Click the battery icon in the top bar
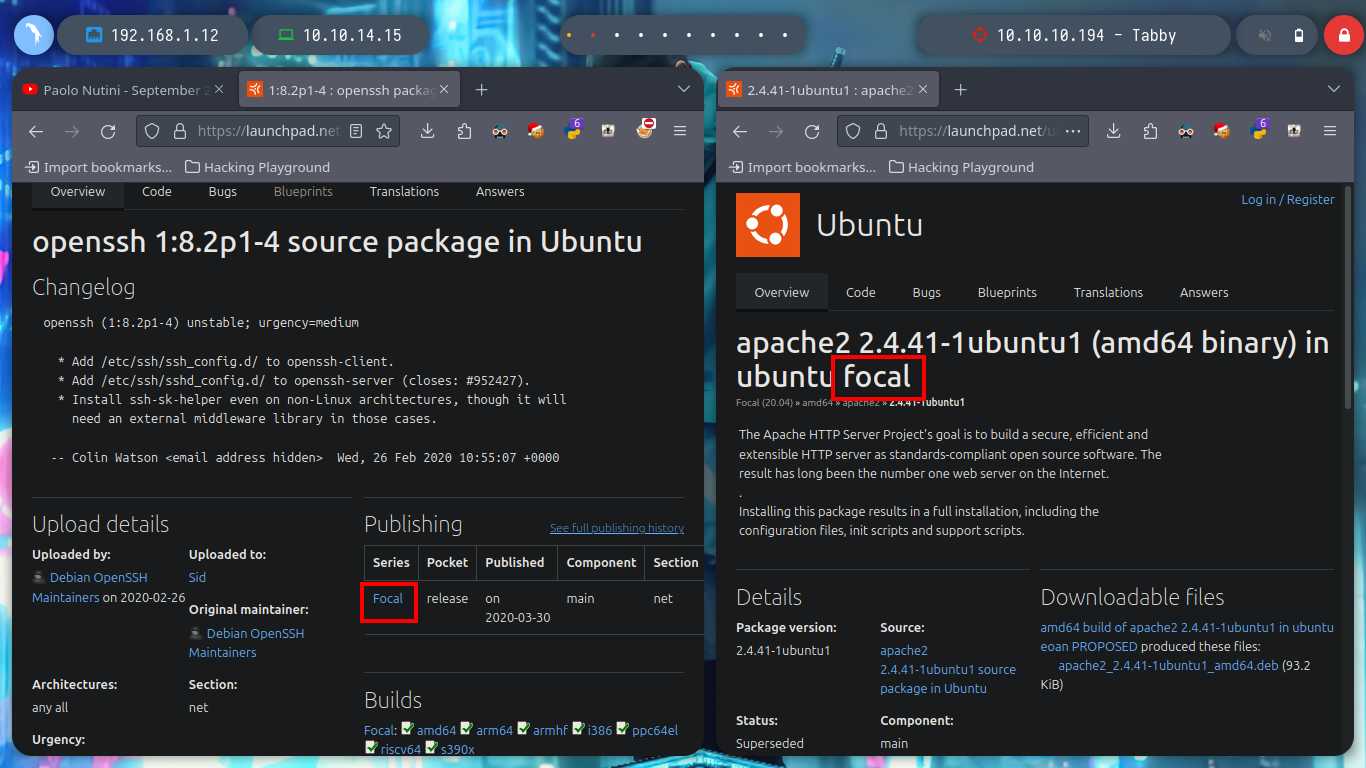 click(x=1299, y=35)
